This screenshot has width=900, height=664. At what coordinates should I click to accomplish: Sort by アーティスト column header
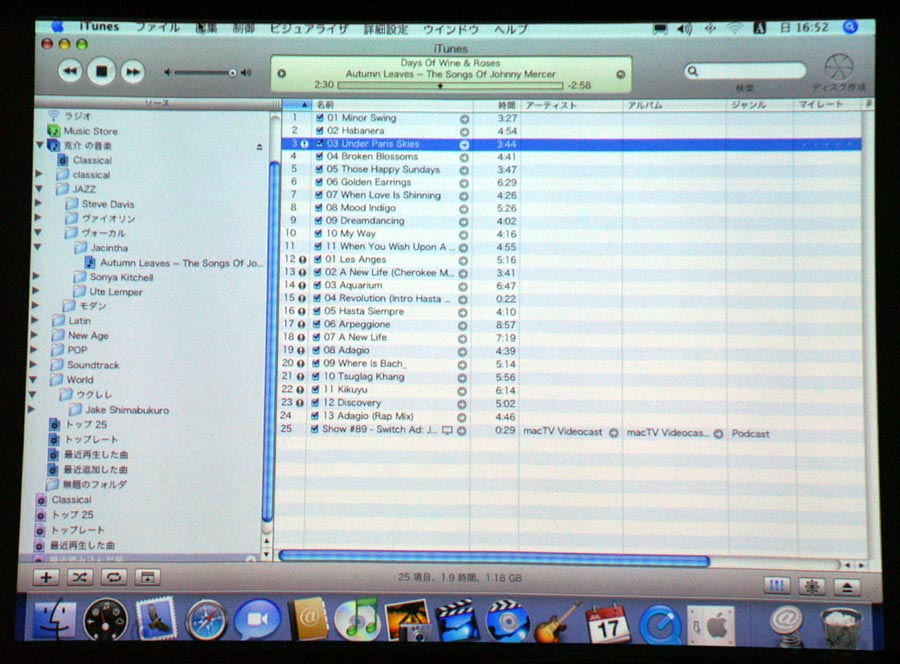coord(571,106)
